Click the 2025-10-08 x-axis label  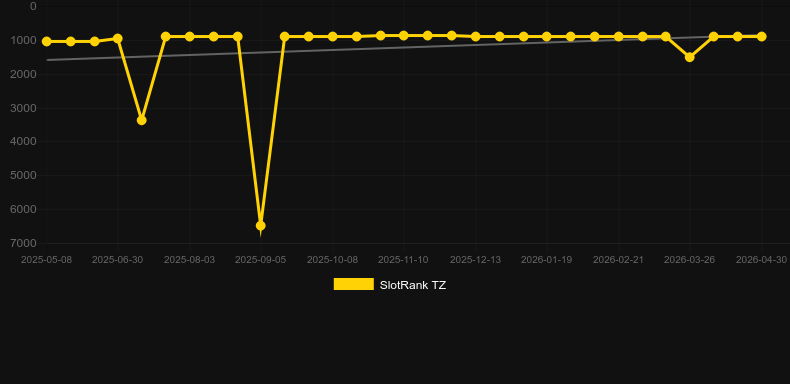(333, 260)
